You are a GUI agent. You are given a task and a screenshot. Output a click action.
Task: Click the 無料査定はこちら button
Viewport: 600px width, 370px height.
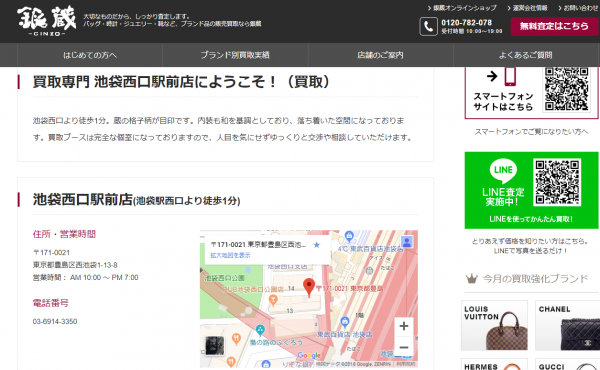554,26
